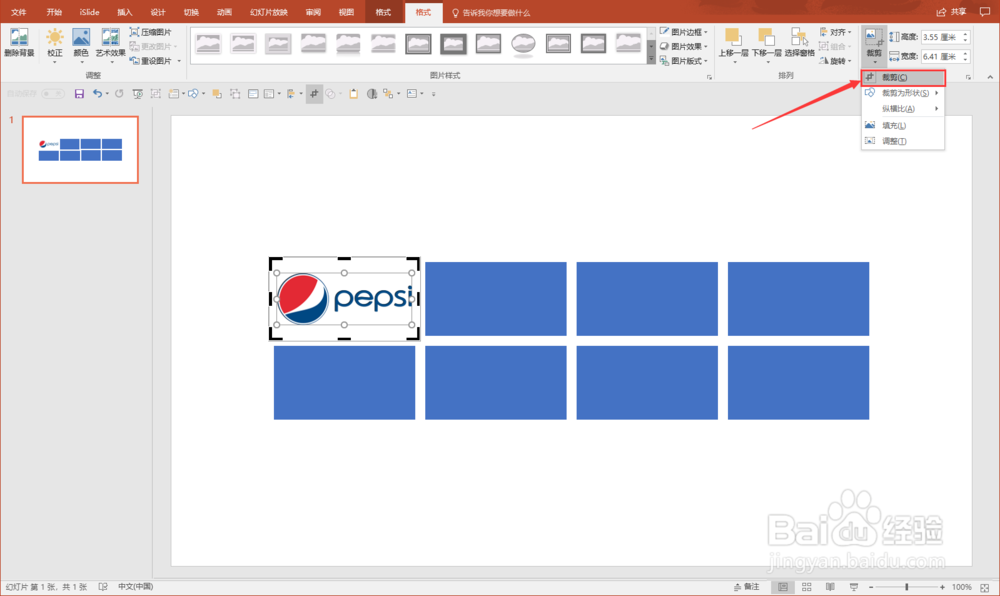Image resolution: width=1000 pixels, height=596 pixels.
Task: Choose 裁剪(C) in the crop menu
Action: (903, 78)
